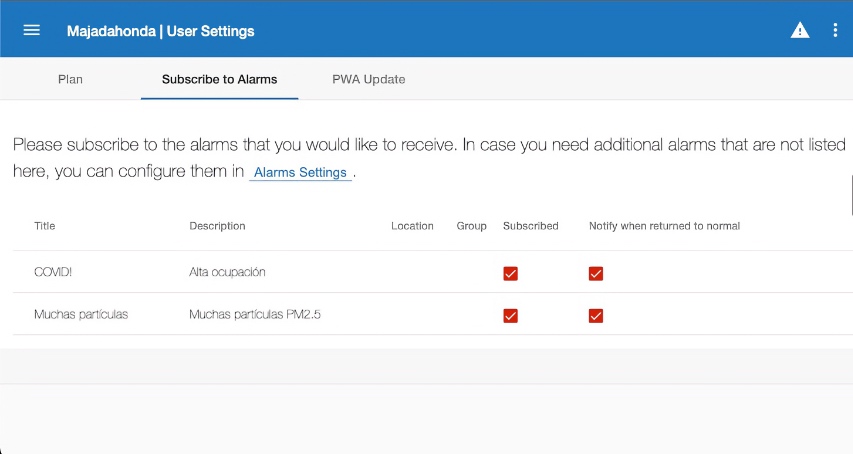Viewport: 853px width, 454px height.
Task: Follow the Alarms Settings link
Action: pyautogui.click(x=300, y=172)
